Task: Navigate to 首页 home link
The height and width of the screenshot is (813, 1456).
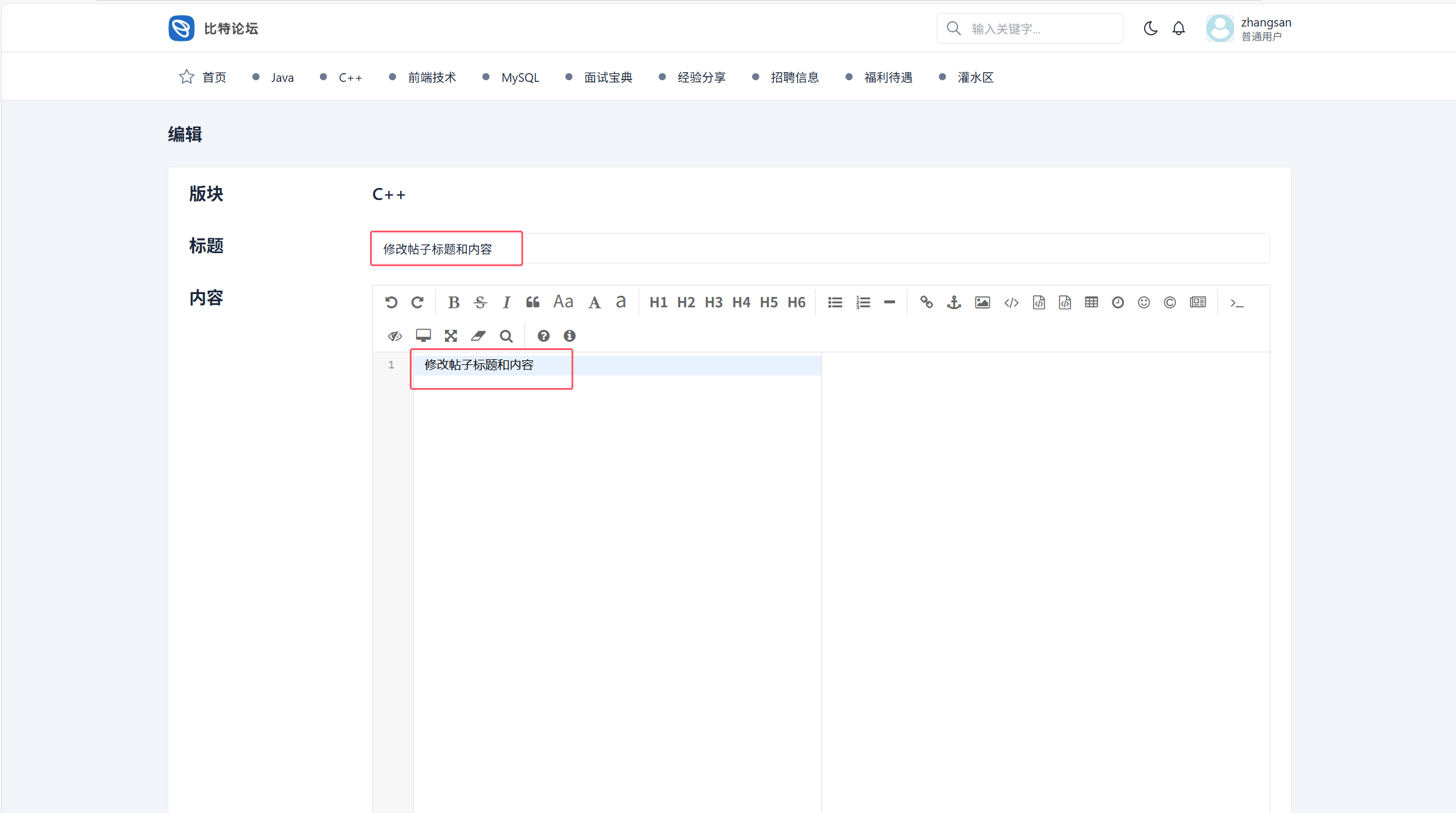Action: click(x=214, y=77)
